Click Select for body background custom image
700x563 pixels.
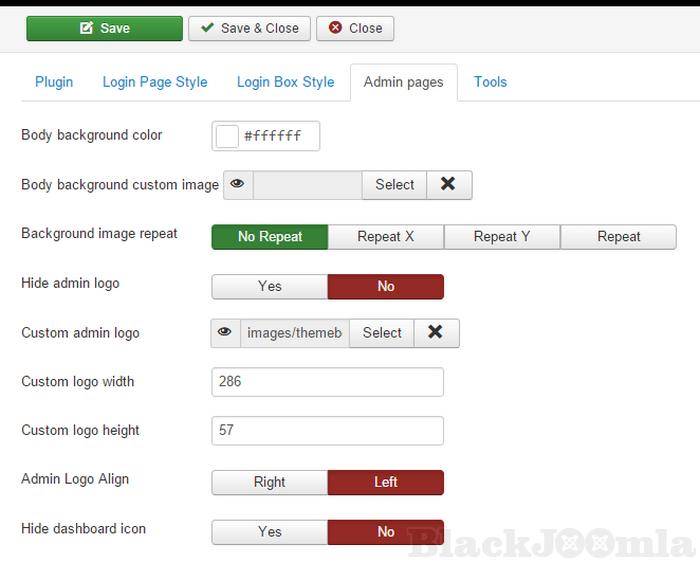[394, 184]
